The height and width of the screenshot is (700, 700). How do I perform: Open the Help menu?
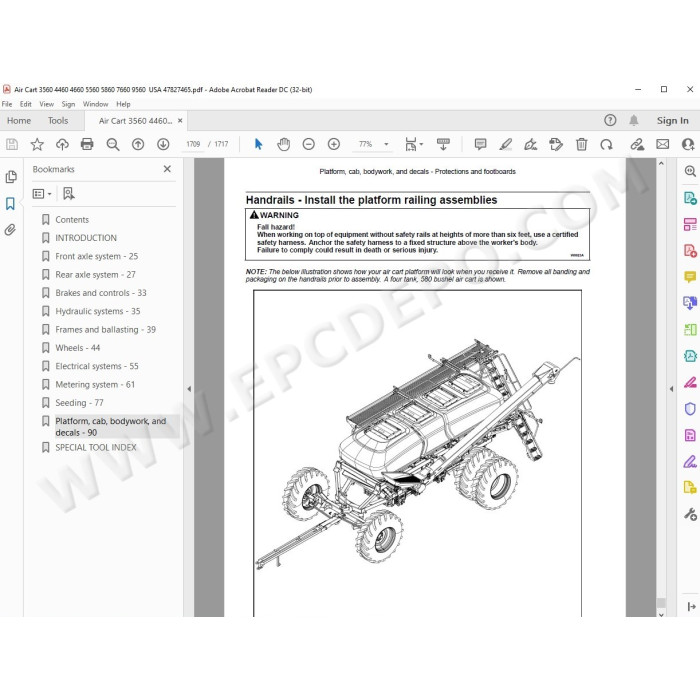123,104
